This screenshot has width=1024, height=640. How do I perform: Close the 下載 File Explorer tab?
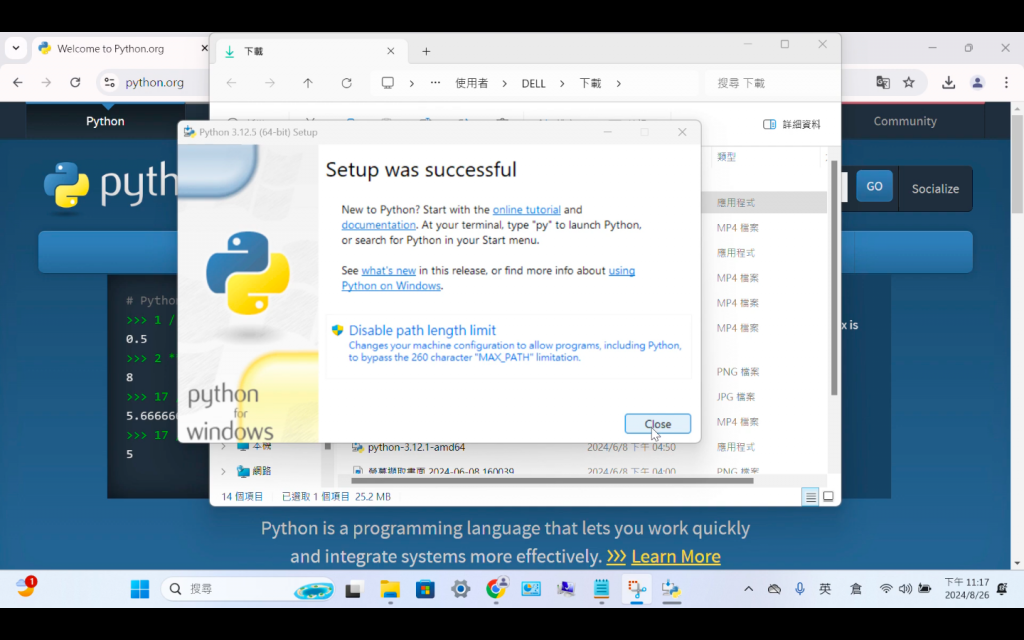coord(391,51)
